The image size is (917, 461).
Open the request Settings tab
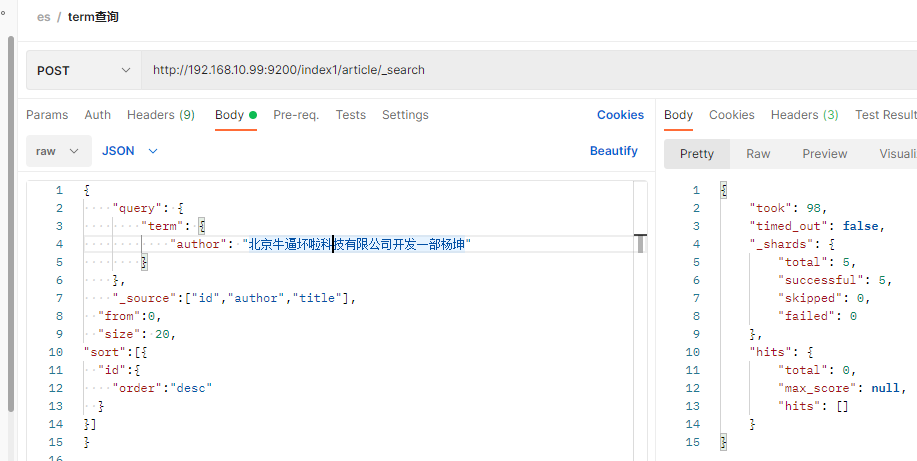point(405,115)
